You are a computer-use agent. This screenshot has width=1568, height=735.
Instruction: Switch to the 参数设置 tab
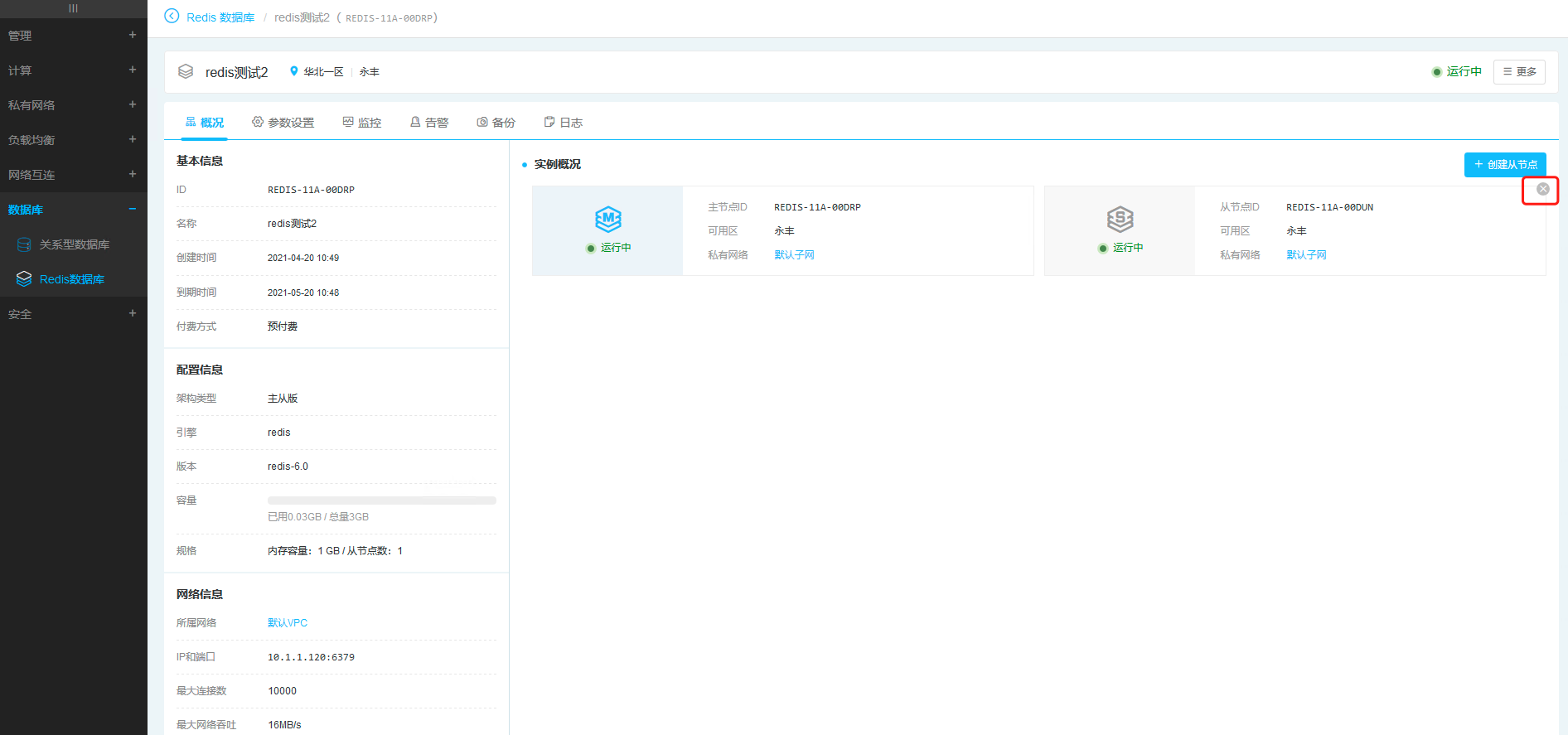(x=283, y=123)
